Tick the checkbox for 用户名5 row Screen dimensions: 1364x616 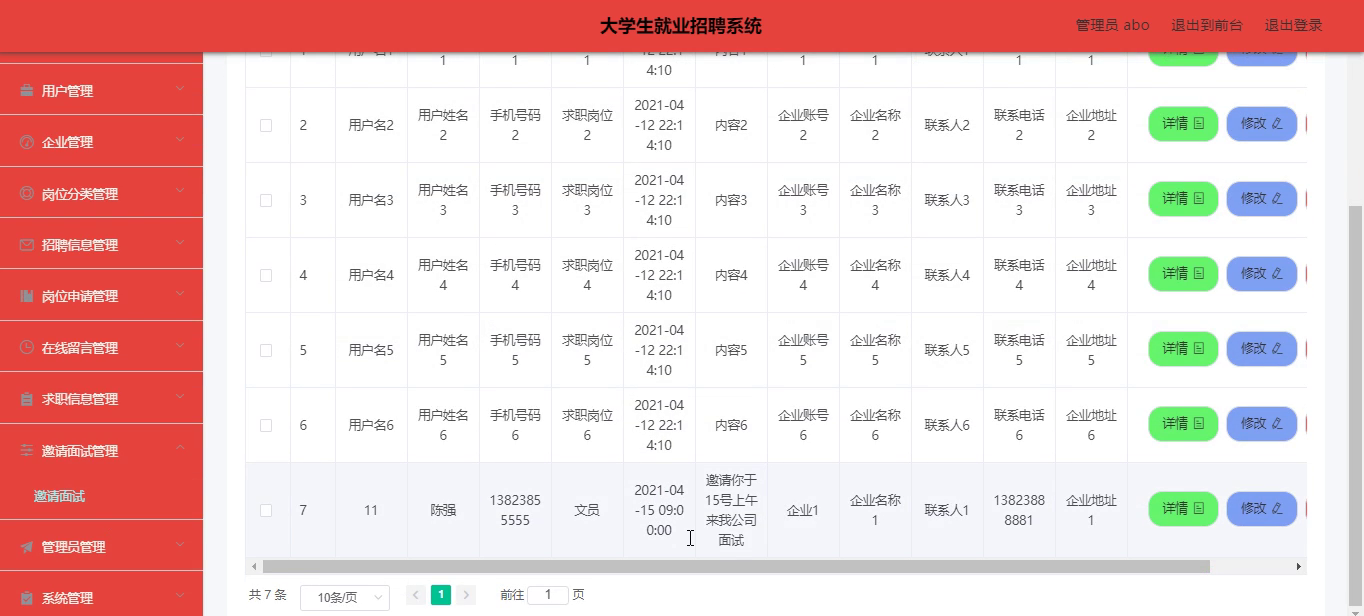point(266,350)
